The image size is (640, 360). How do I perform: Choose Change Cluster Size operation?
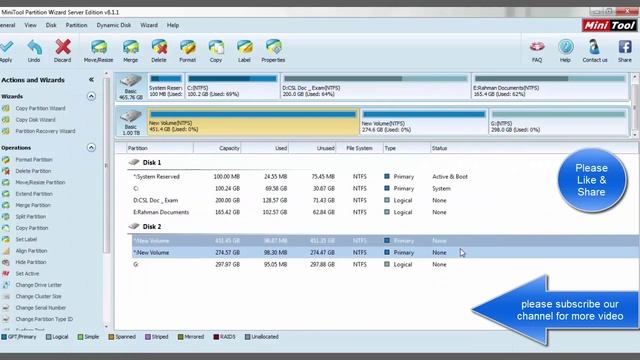(38, 297)
